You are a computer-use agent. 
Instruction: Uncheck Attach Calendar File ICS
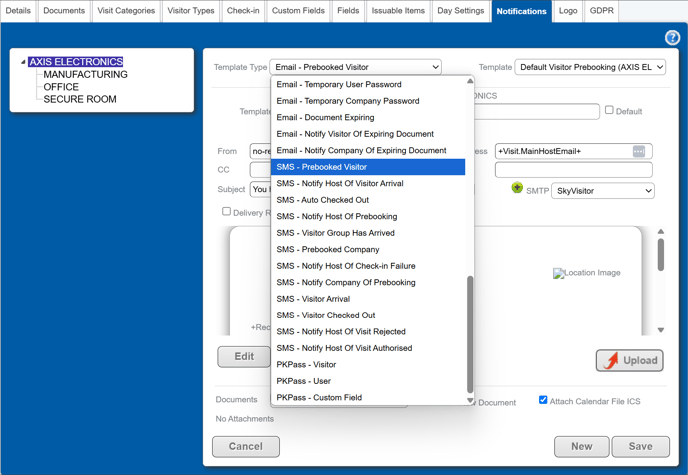[543, 400]
